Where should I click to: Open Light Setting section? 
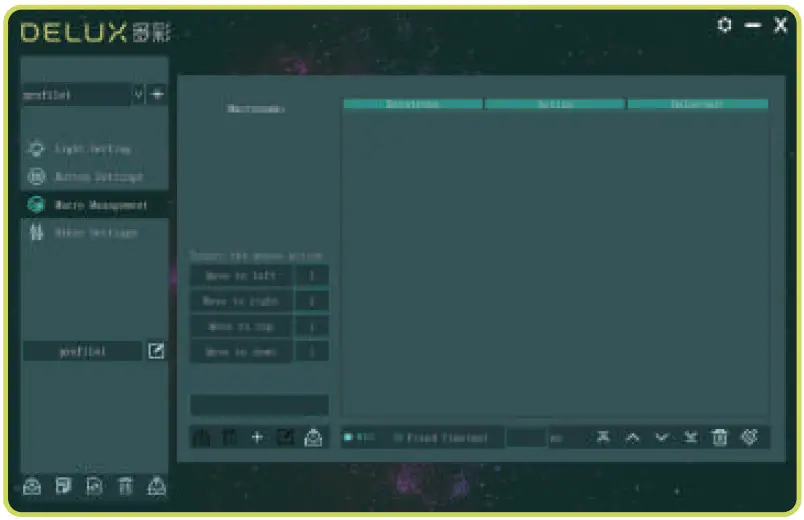(x=93, y=149)
